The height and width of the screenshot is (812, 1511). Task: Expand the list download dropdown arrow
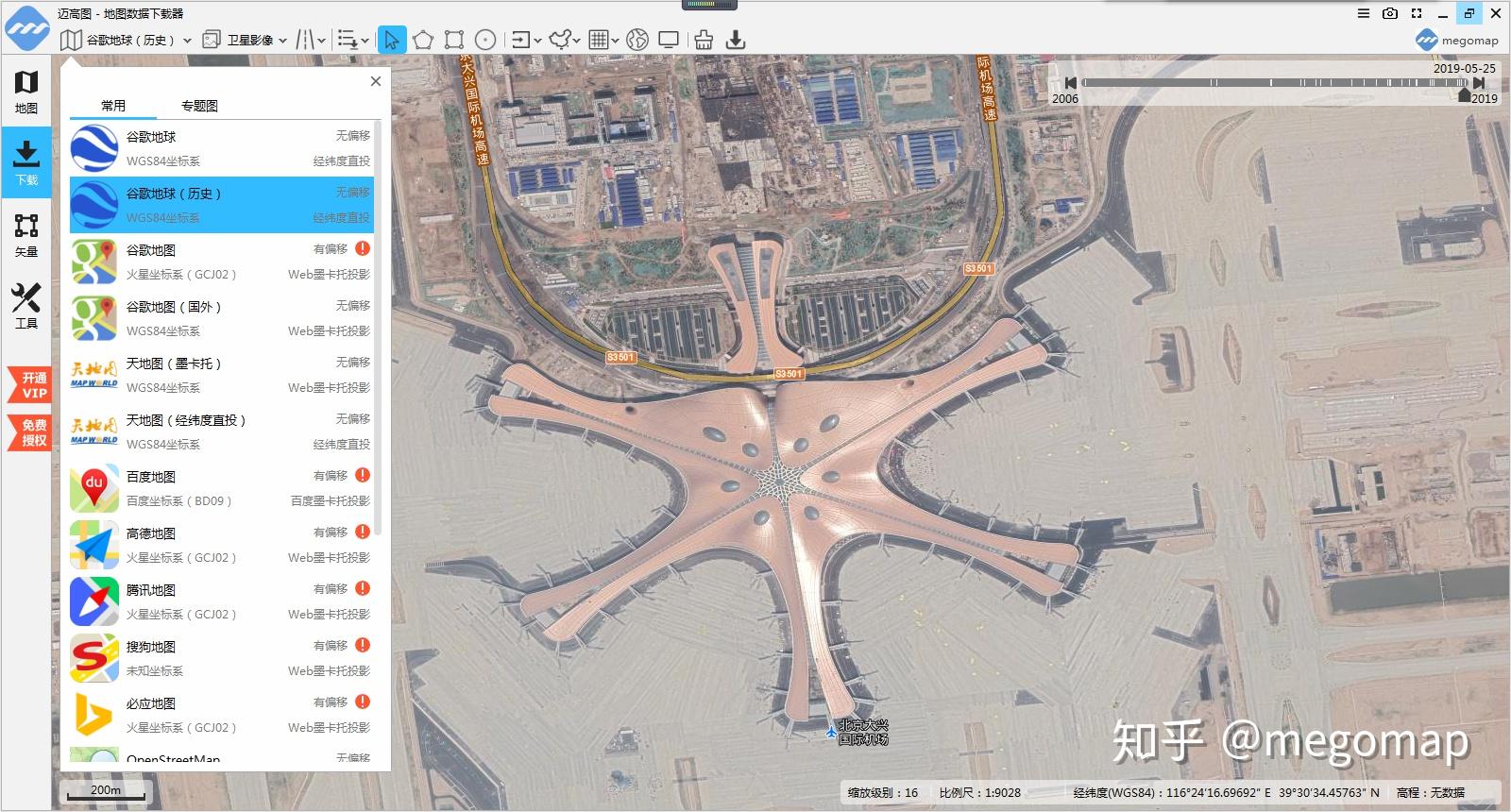coord(365,41)
